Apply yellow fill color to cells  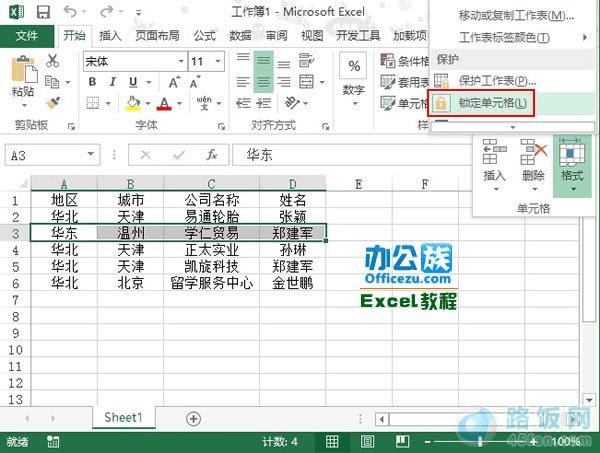click(x=133, y=103)
